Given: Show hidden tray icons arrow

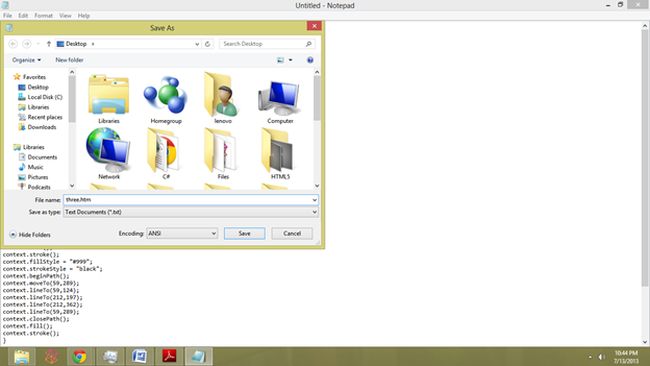Looking at the screenshot, I should [590, 357].
